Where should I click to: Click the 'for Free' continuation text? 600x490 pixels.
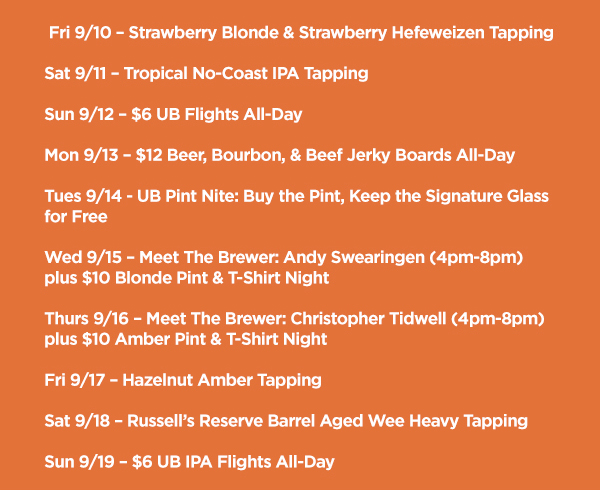pos(76,217)
